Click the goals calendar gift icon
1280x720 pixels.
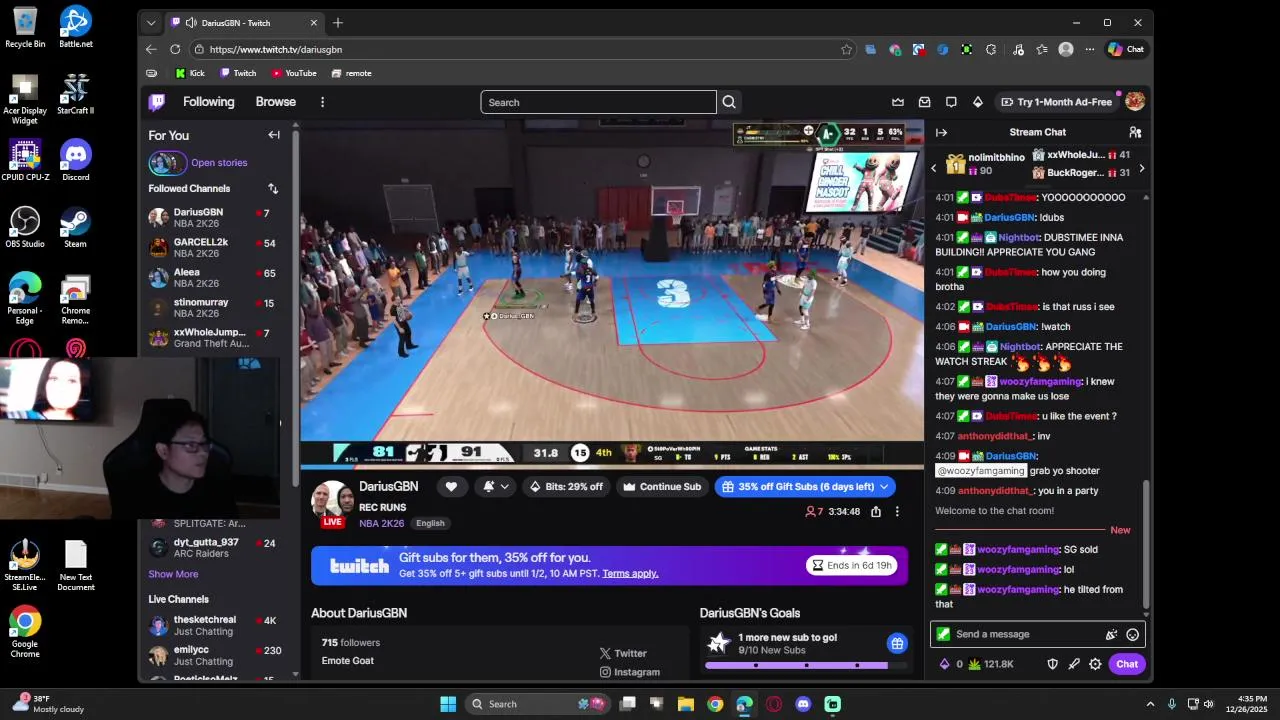click(897, 643)
